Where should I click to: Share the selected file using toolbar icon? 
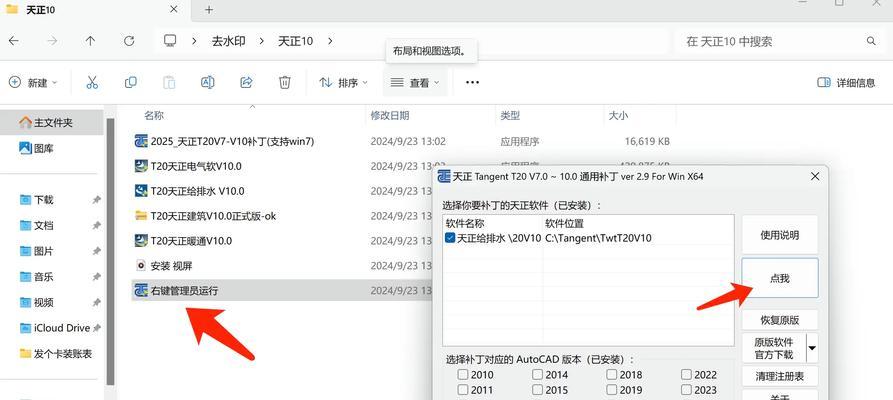(246, 83)
